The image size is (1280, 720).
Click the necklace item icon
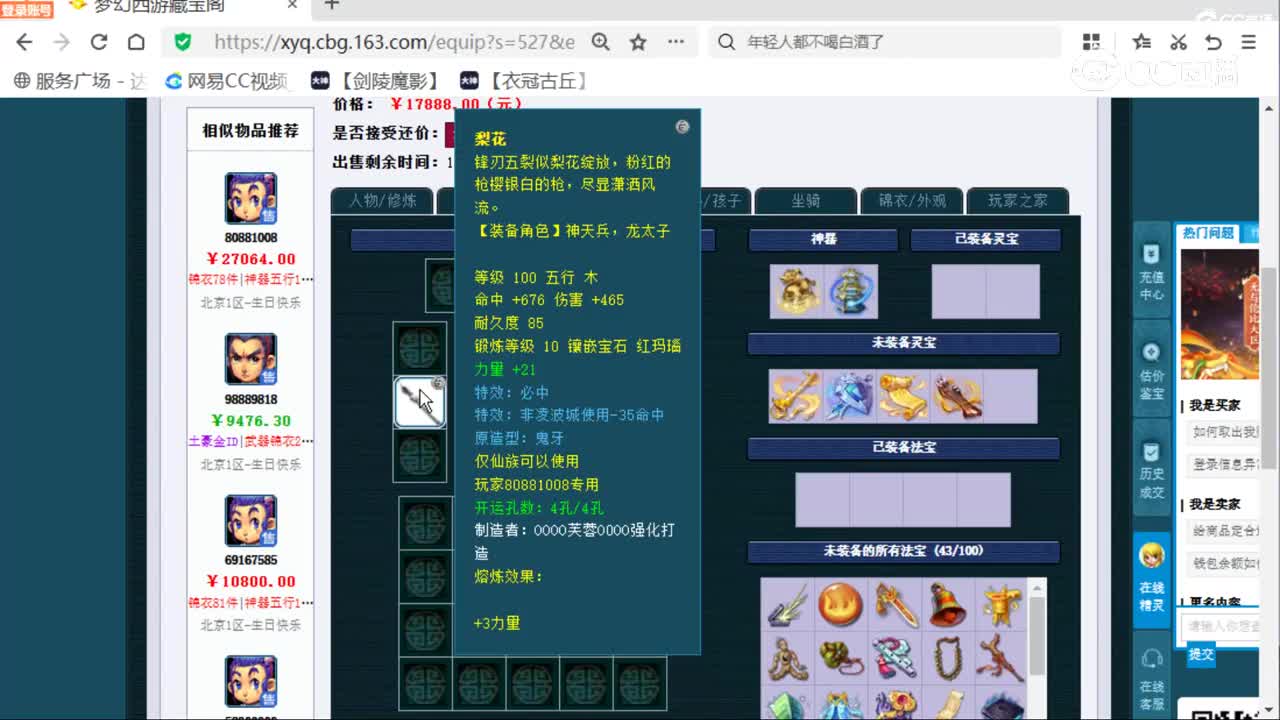[948, 658]
